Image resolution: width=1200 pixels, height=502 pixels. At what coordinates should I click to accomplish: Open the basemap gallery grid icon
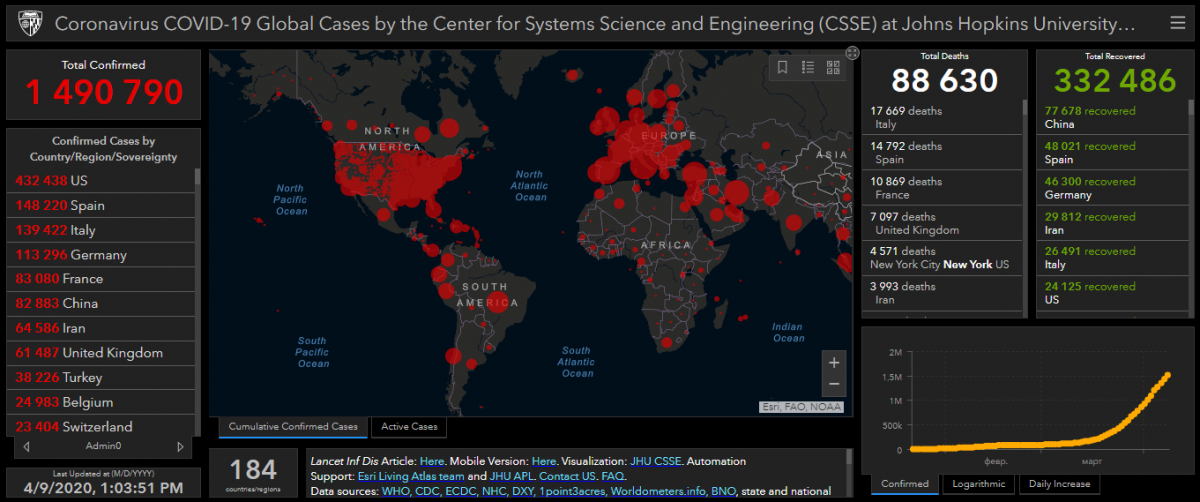point(833,67)
